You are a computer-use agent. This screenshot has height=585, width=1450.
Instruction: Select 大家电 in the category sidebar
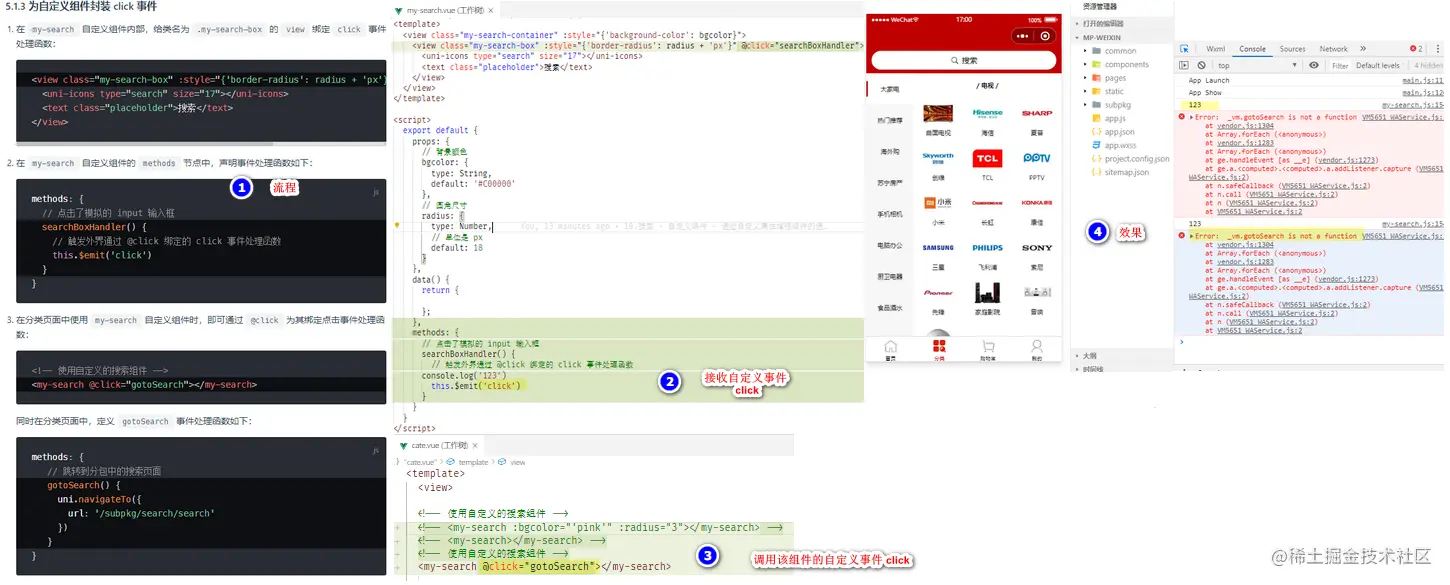coord(890,89)
